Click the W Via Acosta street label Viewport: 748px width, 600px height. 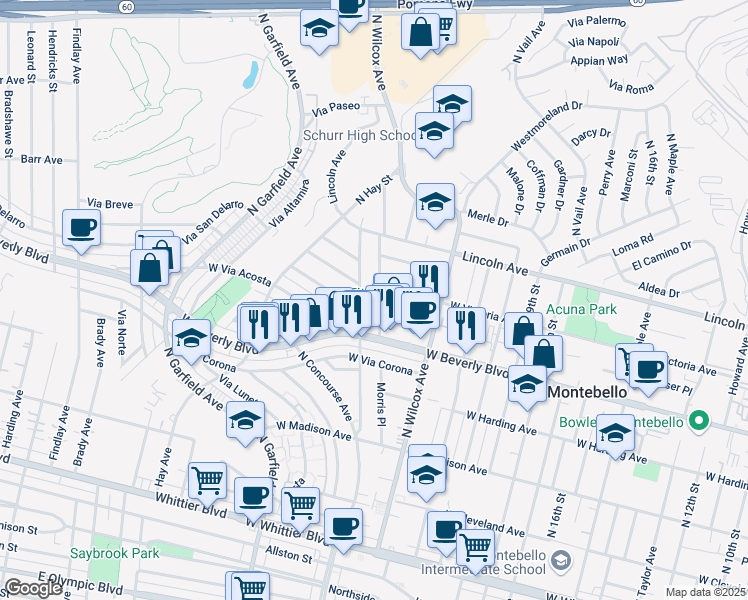coord(240,274)
